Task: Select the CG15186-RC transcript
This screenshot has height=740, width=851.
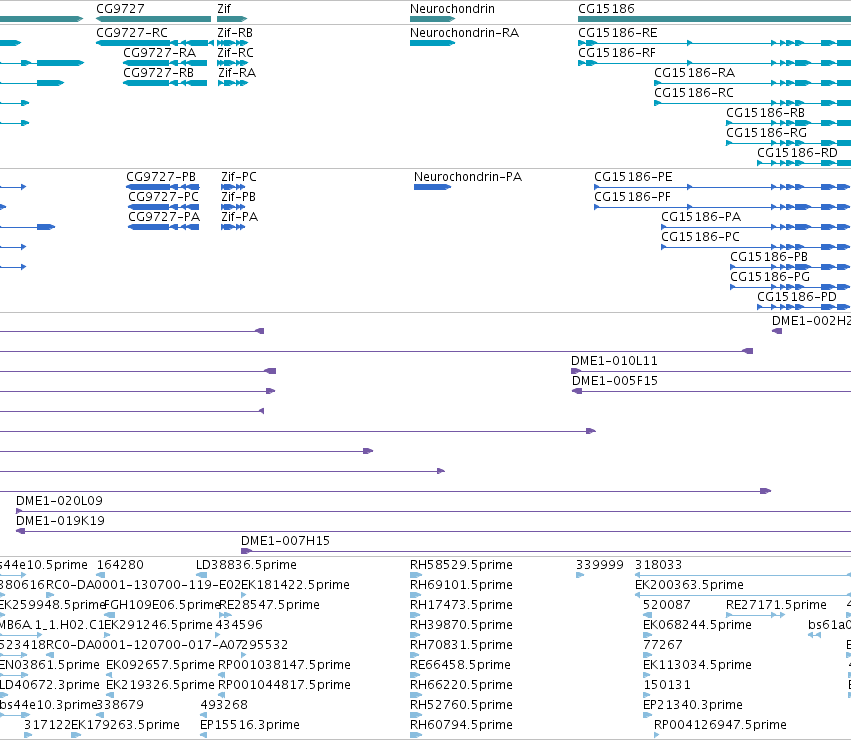Action: tap(694, 93)
